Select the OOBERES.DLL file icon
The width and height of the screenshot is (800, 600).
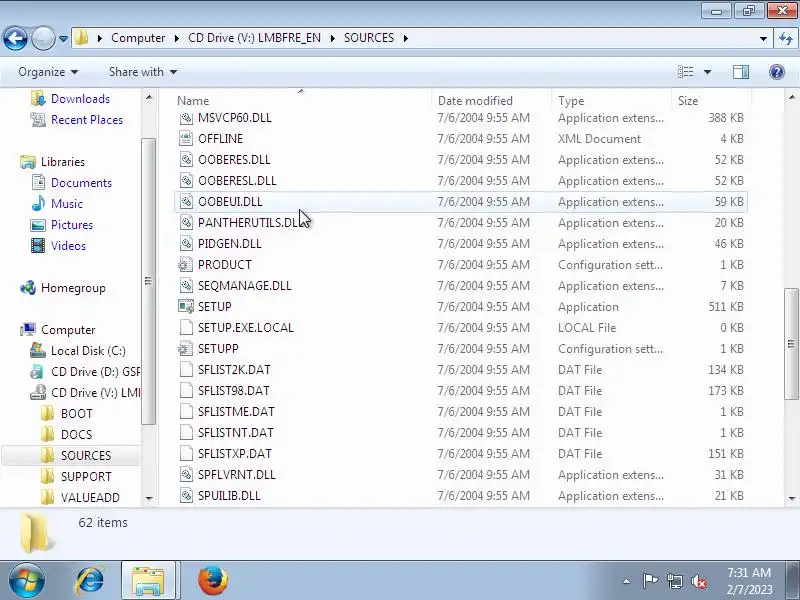186,160
